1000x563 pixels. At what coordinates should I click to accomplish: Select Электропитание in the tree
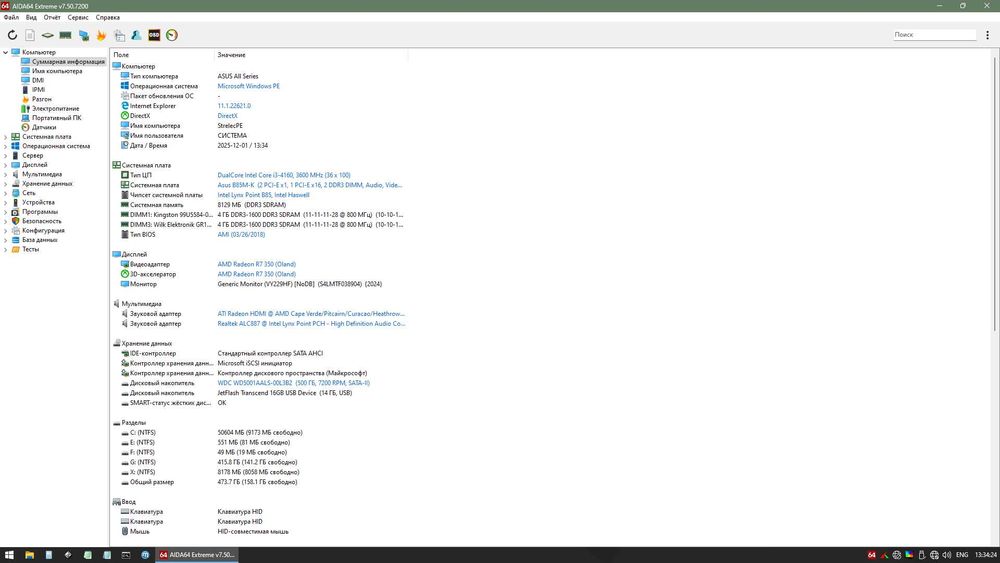[x=55, y=108]
